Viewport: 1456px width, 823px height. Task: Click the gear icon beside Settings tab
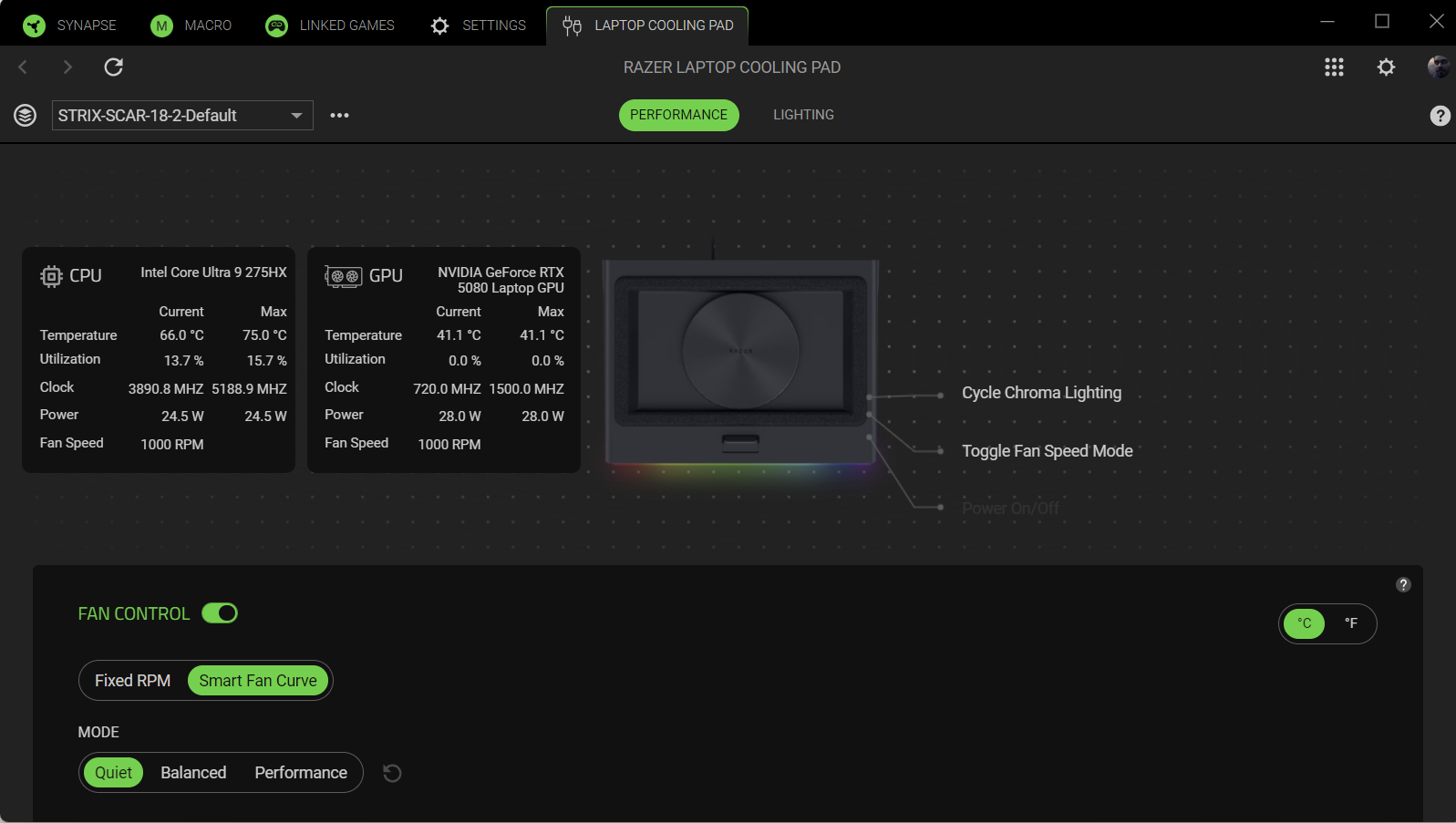pos(440,26)
